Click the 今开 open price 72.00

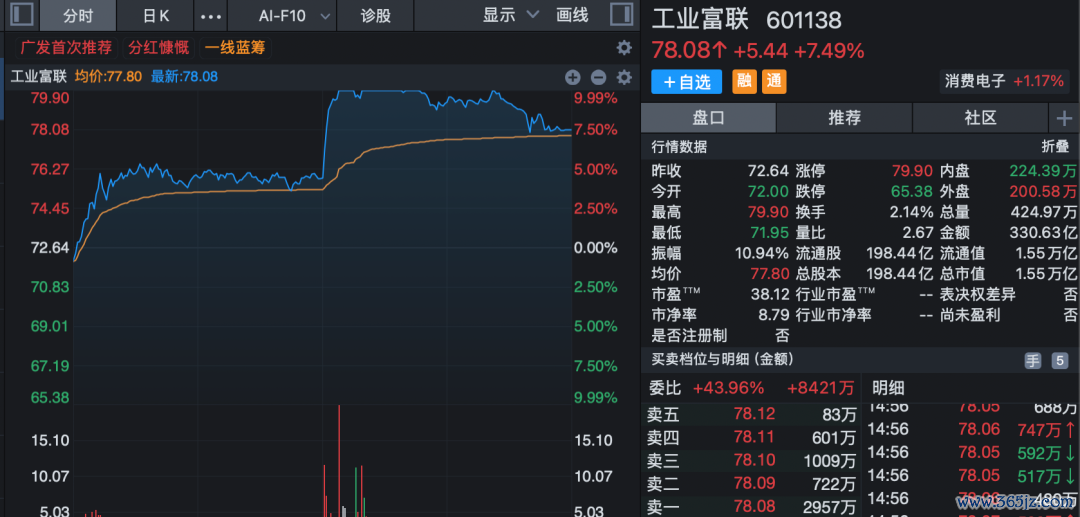770,191
